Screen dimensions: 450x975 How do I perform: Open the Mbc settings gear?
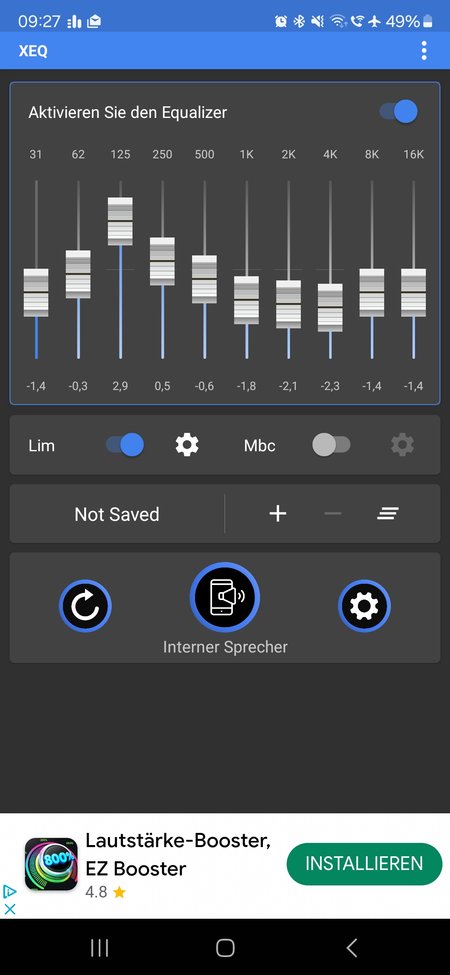[402, 445]
